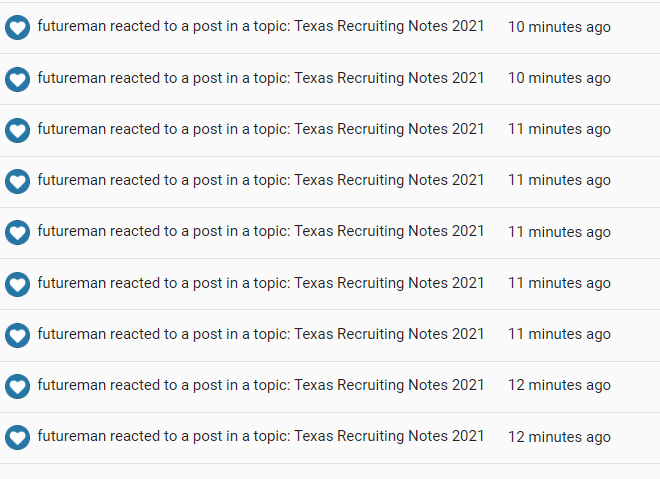Click heart icon on first 12 minutes ago entry
The height and width of the screenshot is (479, 660).
[x=17, y=386]
